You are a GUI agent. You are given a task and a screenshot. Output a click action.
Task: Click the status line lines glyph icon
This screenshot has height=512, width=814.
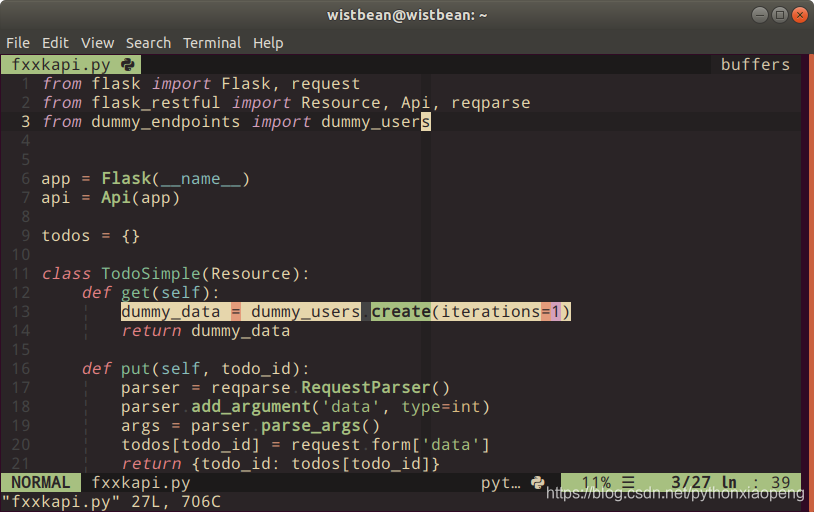point(628,482)
